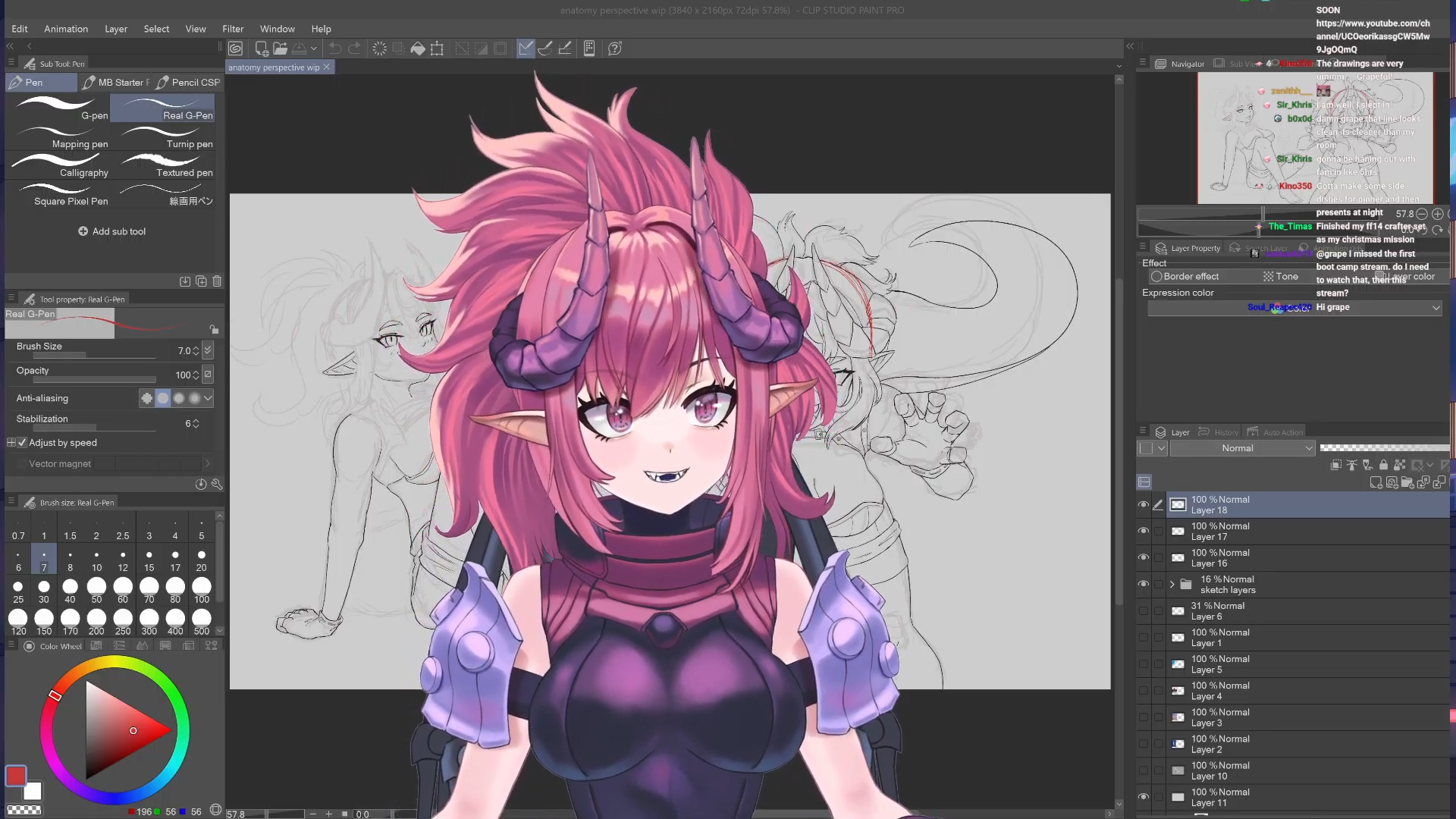Click the help support icon in toolbar
Image resolution: width=1456 pixels, height=819 pixels.
pyautogui.click(x=615, y=49)
